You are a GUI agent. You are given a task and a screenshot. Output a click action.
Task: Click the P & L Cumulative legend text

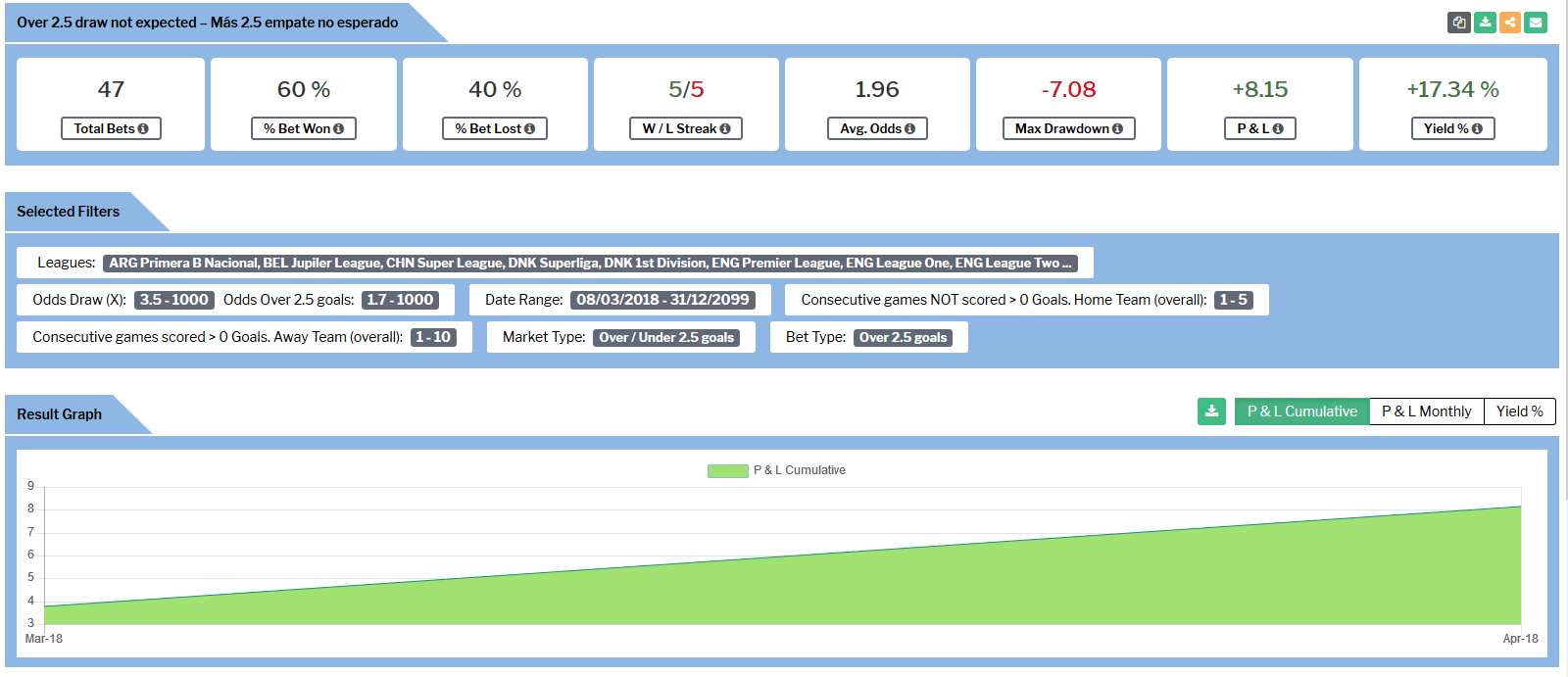pos(800,470)
